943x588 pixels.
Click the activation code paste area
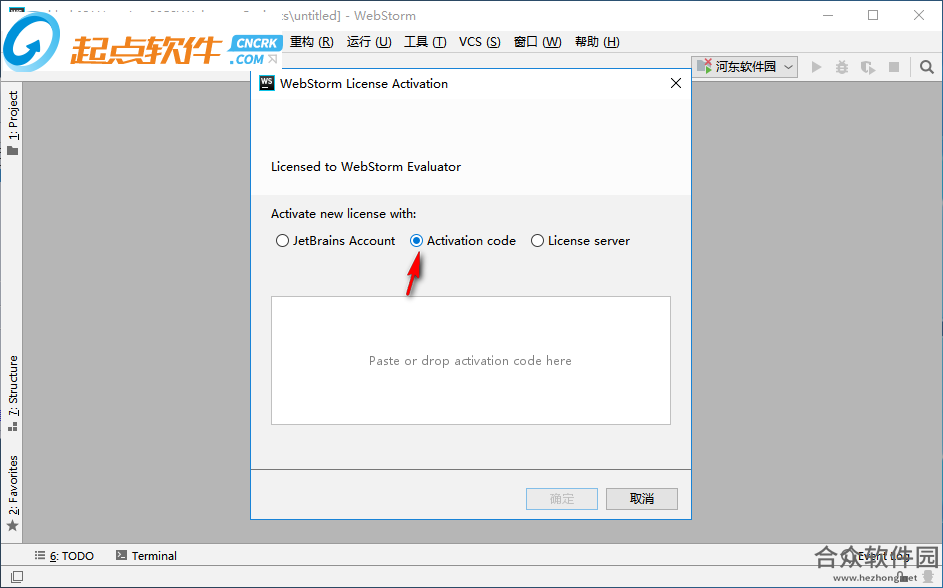[470, 360]
